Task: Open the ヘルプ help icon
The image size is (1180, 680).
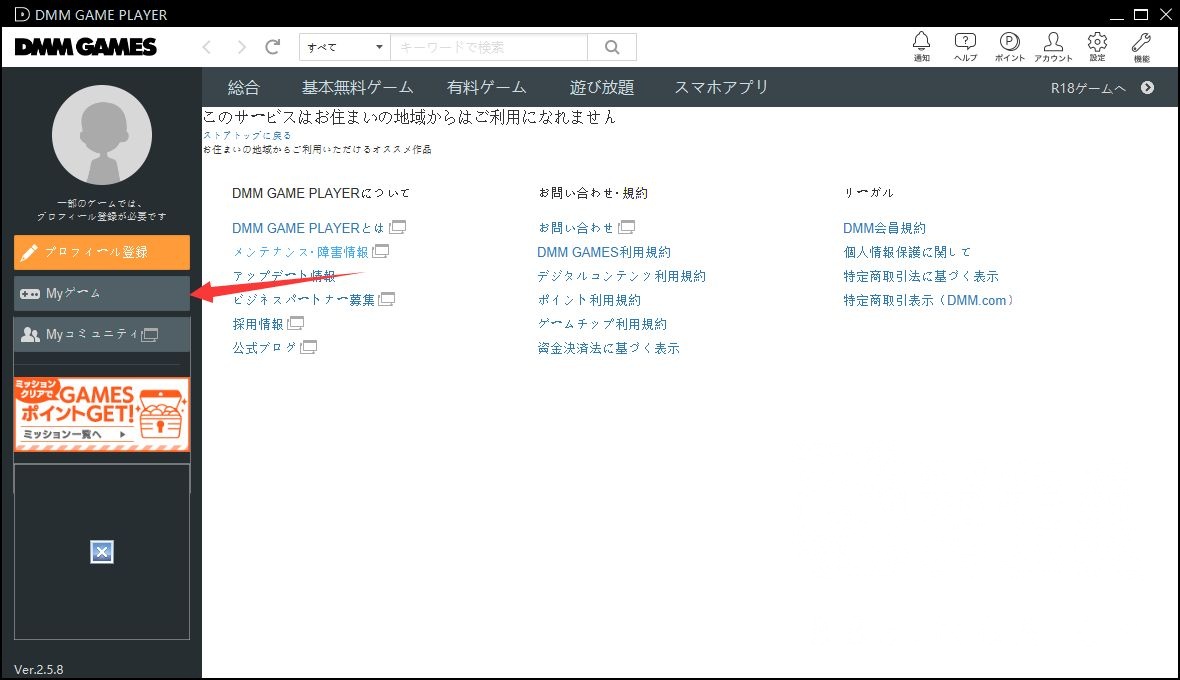Action: click(x=965, y=42)
